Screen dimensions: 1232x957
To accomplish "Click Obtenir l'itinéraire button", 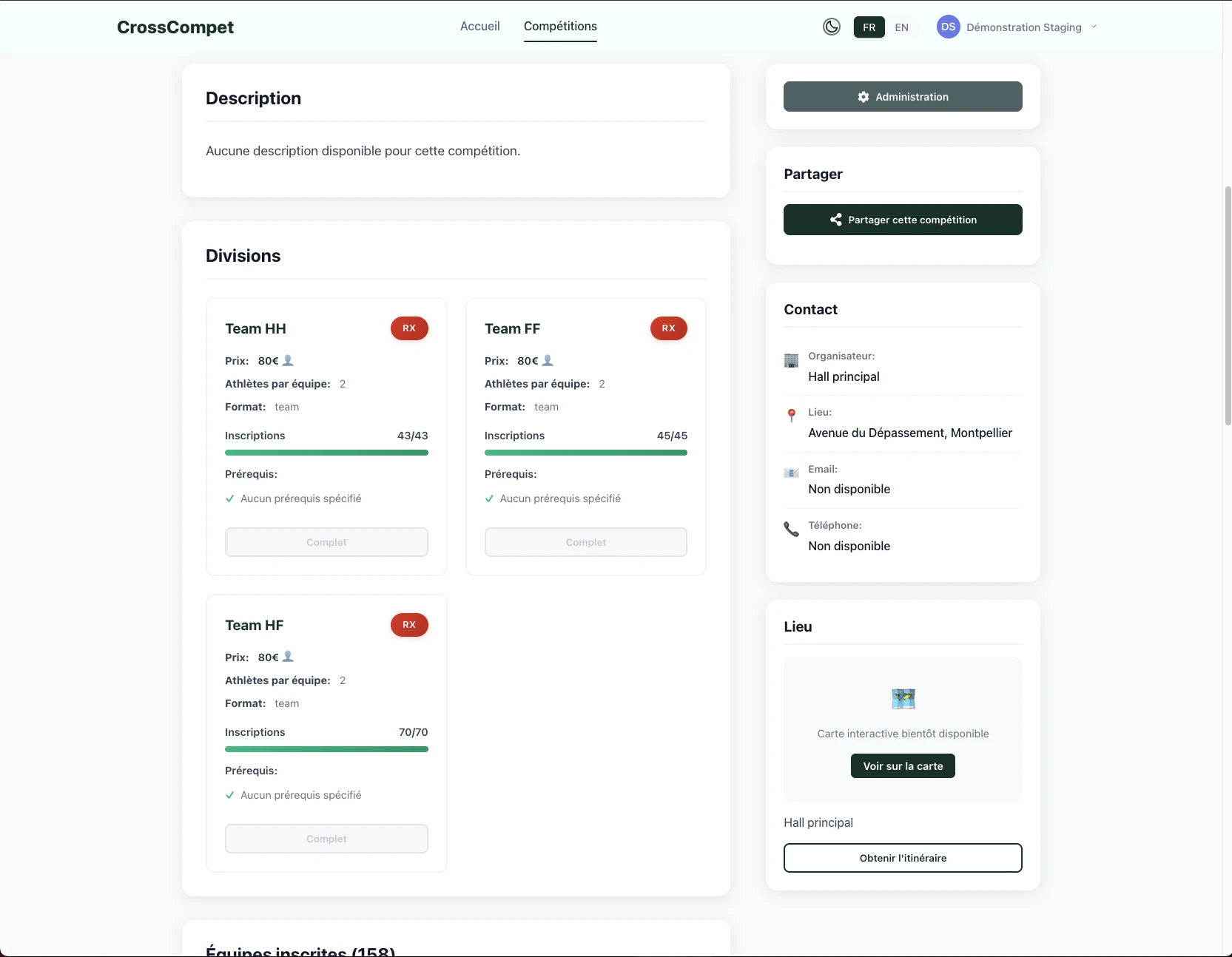I will tap(903, 858).
